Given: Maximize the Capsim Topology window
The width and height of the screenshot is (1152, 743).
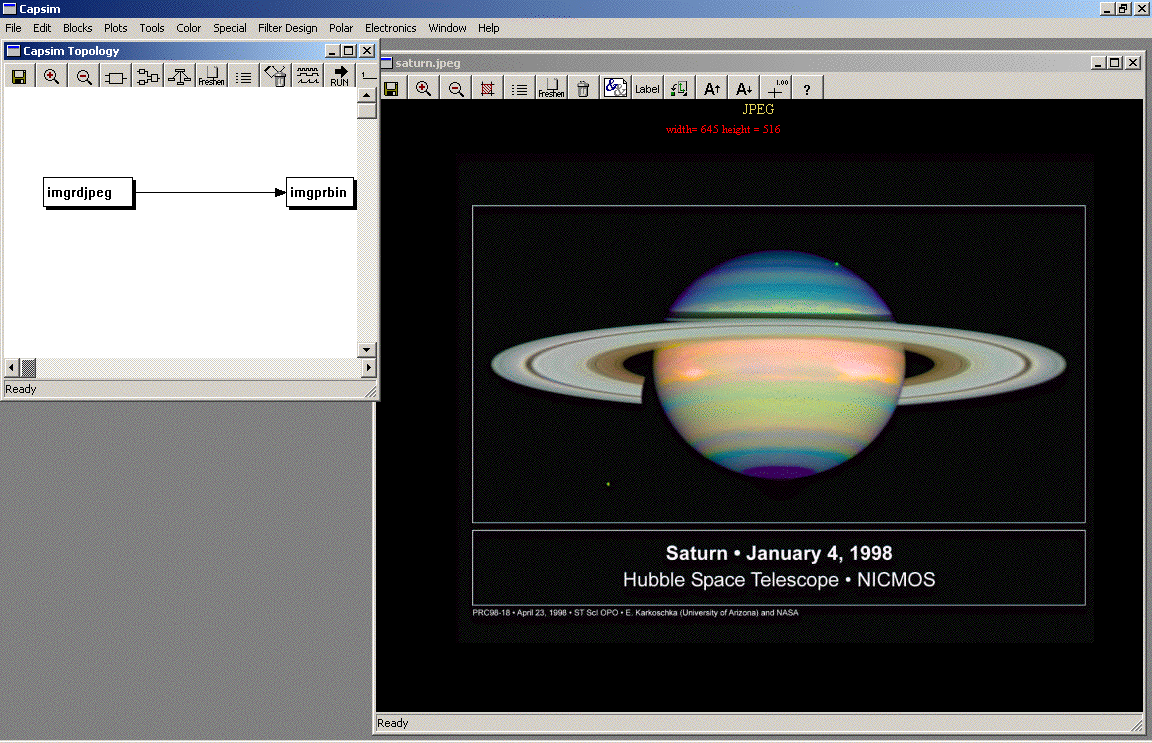Looking at the screenshot, I should click(349, 51).
